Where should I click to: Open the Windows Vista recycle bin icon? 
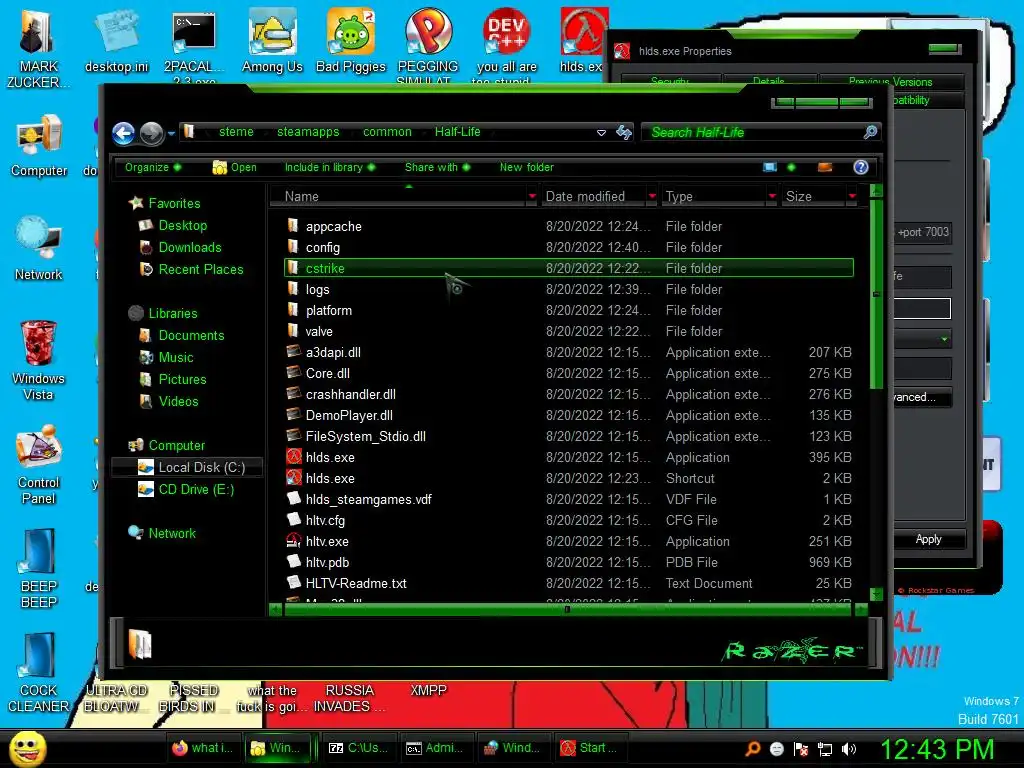pos(39,360)
